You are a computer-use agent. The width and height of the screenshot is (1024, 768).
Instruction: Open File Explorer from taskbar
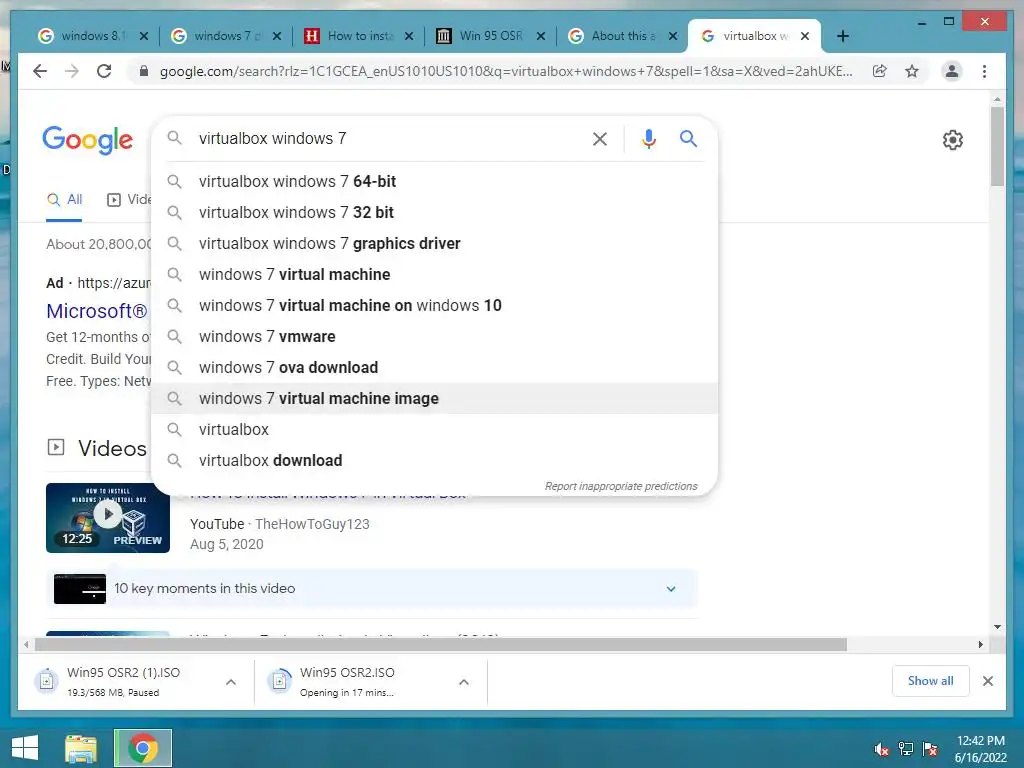click(x=81, y=748)
